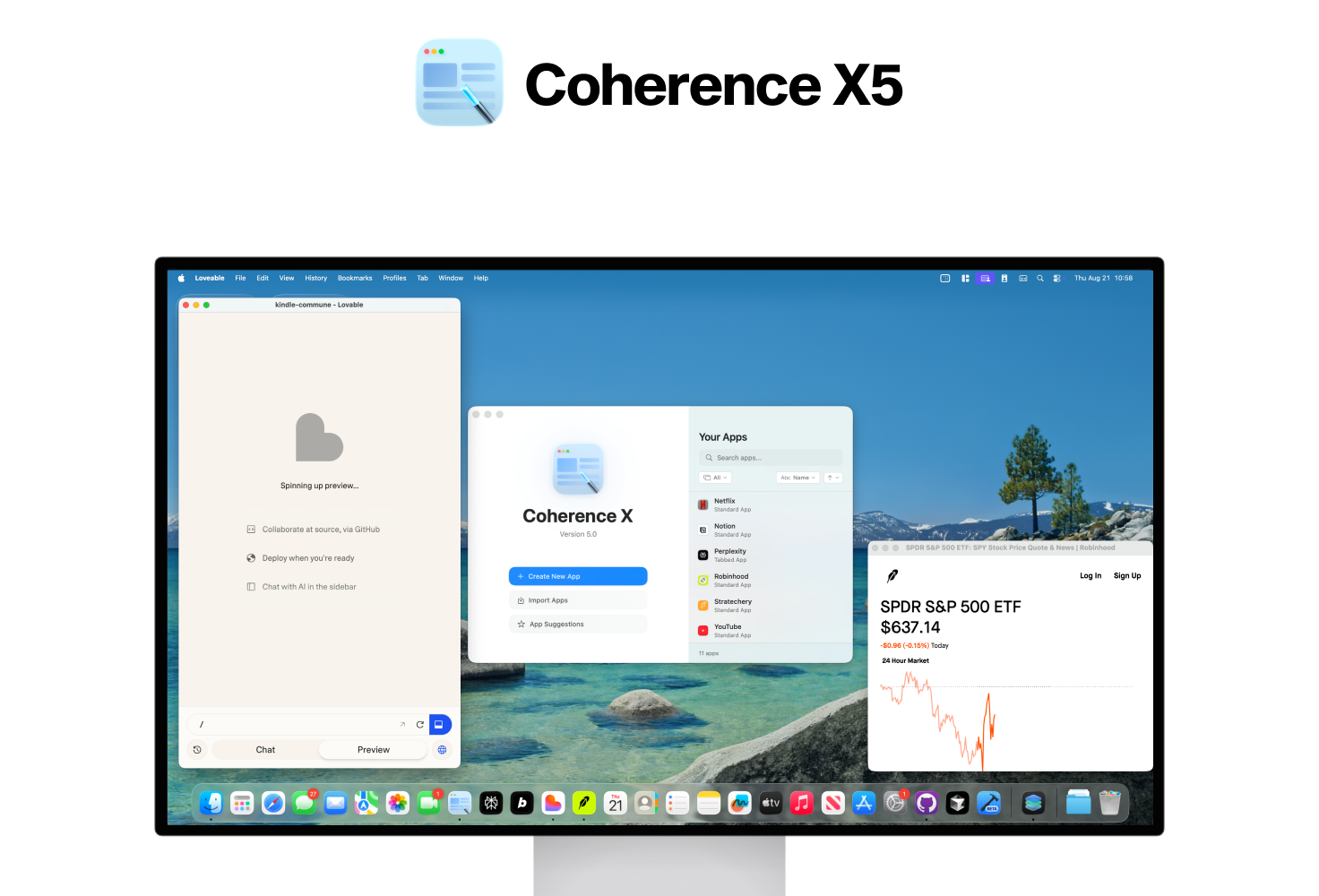
Task: Open Robinhood from the Dock
Action: click(584, 804)
